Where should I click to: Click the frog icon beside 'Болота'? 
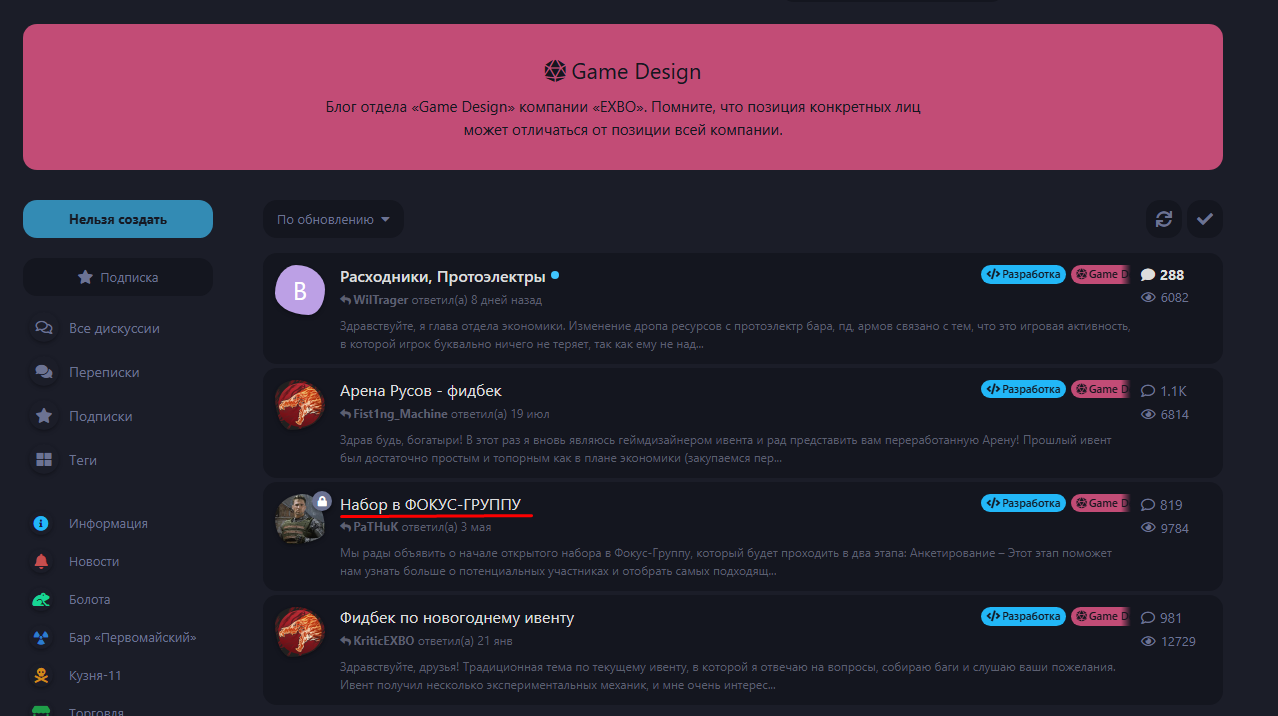pos(41,599)
